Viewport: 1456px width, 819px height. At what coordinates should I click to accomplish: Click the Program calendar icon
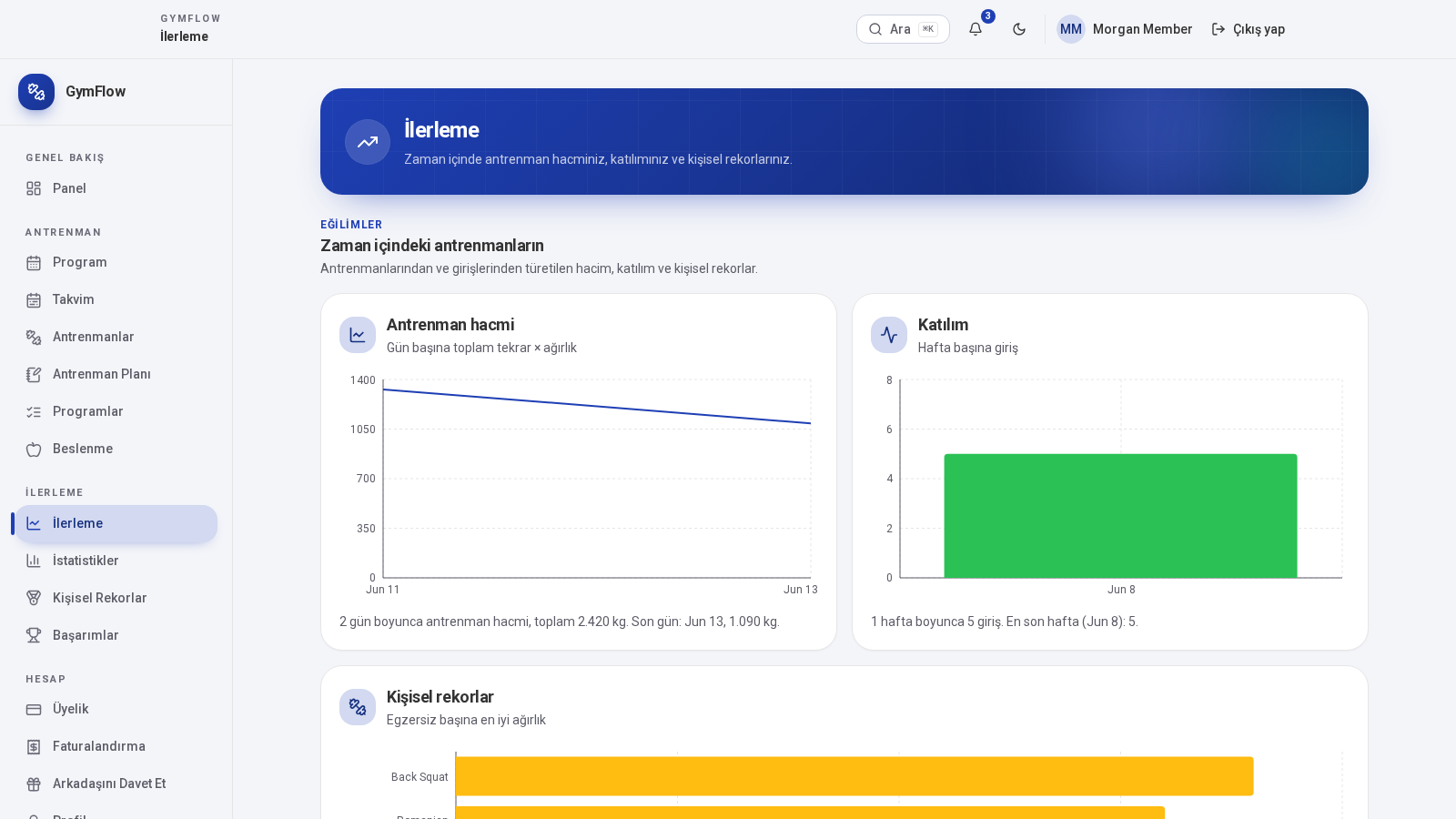click(x=34, y=263)
